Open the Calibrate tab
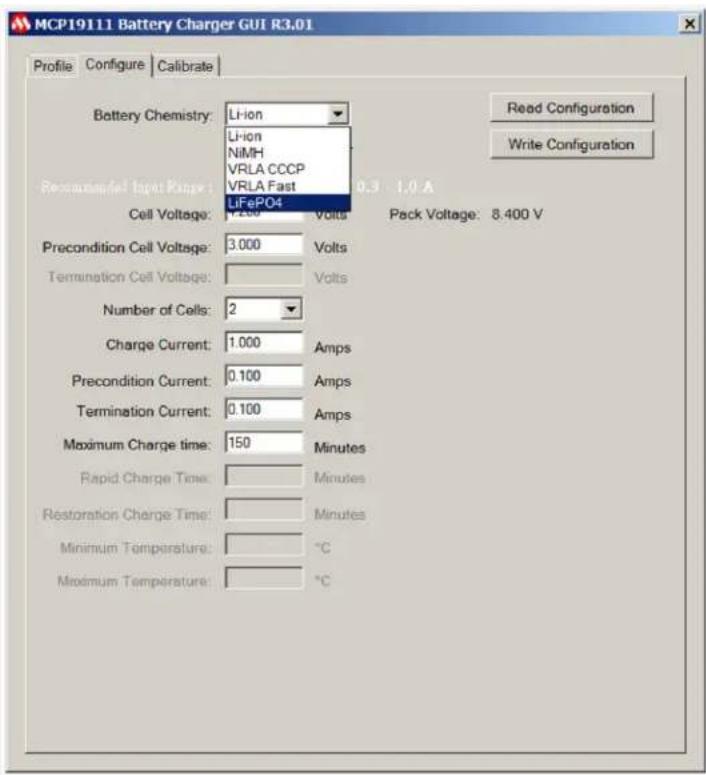This screenshot has height=775, width=706. tap(185, 66)
